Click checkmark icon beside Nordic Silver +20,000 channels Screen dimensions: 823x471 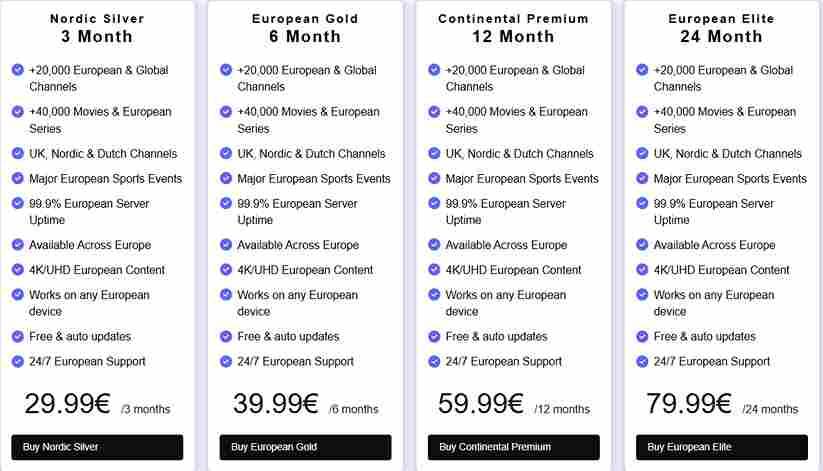click(x=18, y=69)
